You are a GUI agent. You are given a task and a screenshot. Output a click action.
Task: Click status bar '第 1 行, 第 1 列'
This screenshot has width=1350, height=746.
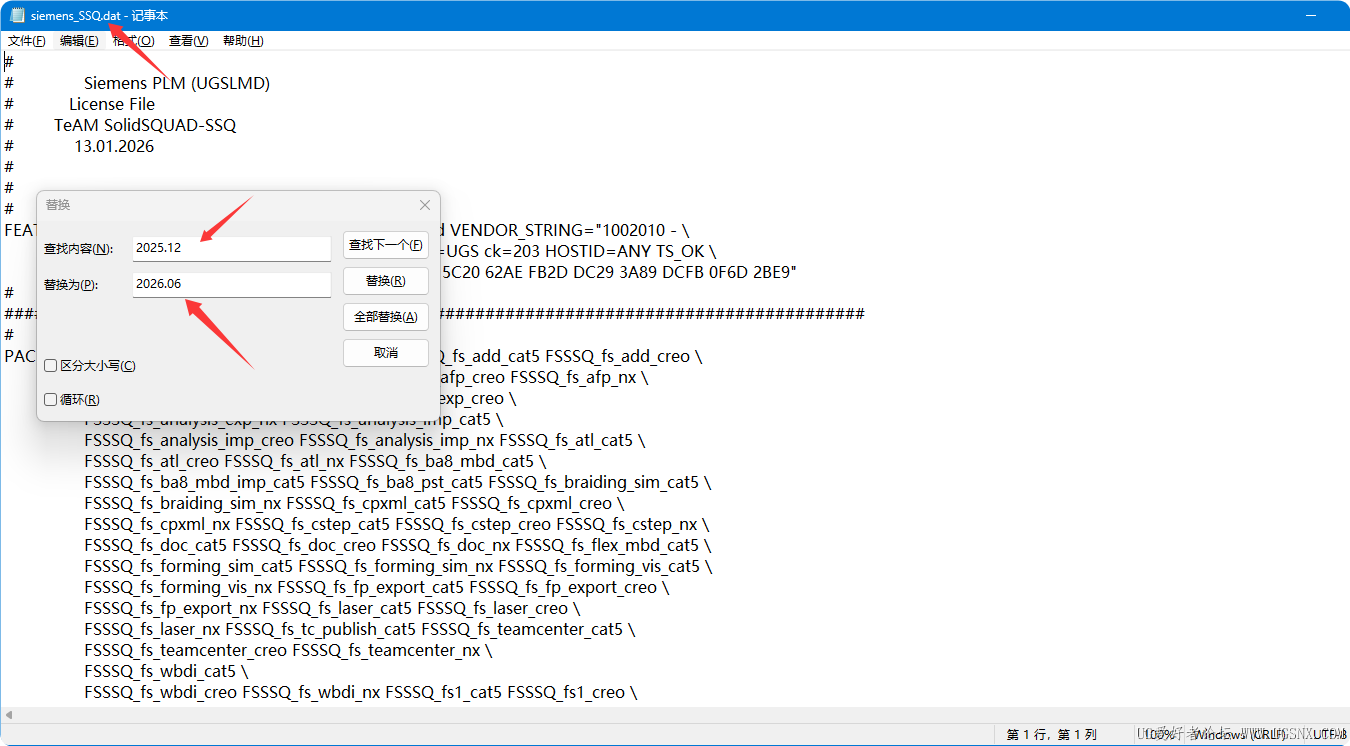(x=1052, y=735)
